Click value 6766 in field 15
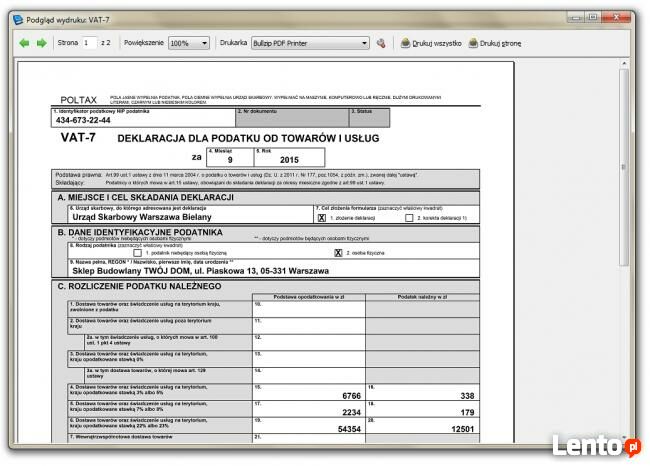The height and width of the screenshot is (466, 650). (352, 396)
